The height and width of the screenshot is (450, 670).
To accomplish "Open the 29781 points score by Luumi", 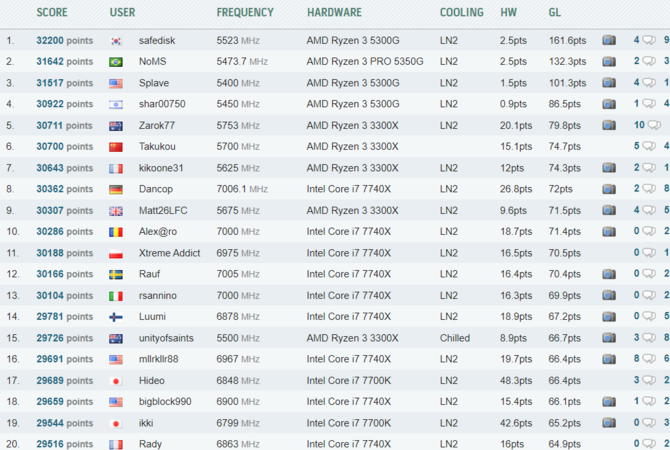I will (65, 317).
